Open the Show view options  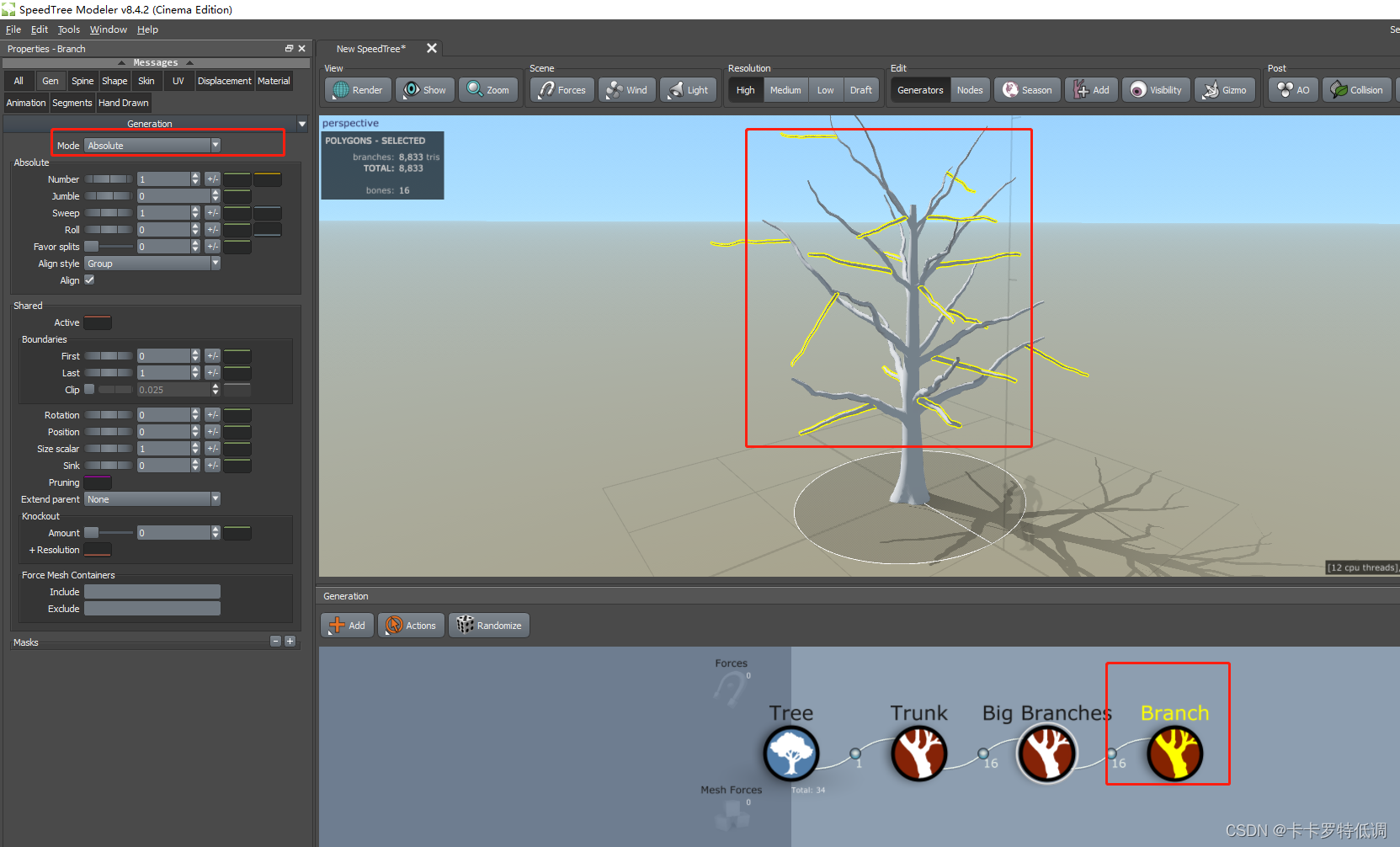point(425,90)
